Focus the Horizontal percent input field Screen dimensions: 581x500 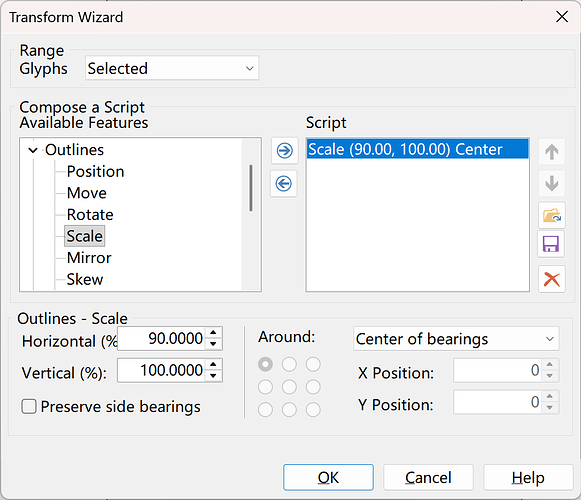tap(162, 338)
